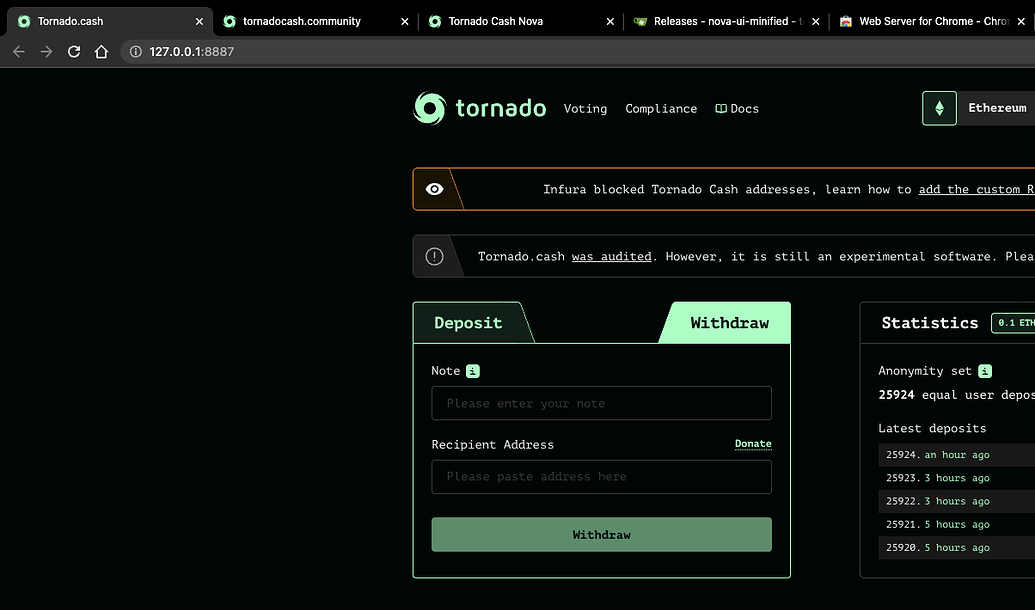Click the info icon beside Note label
The image size is (1035, 610).
click(473, 371)
